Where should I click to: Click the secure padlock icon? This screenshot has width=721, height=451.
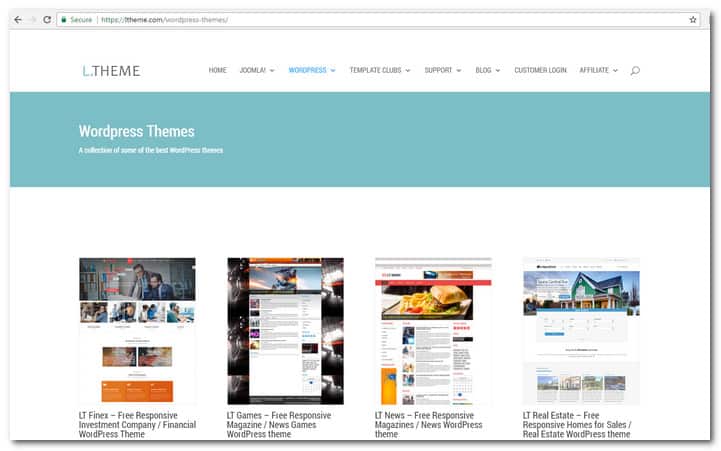pos(63,19)
